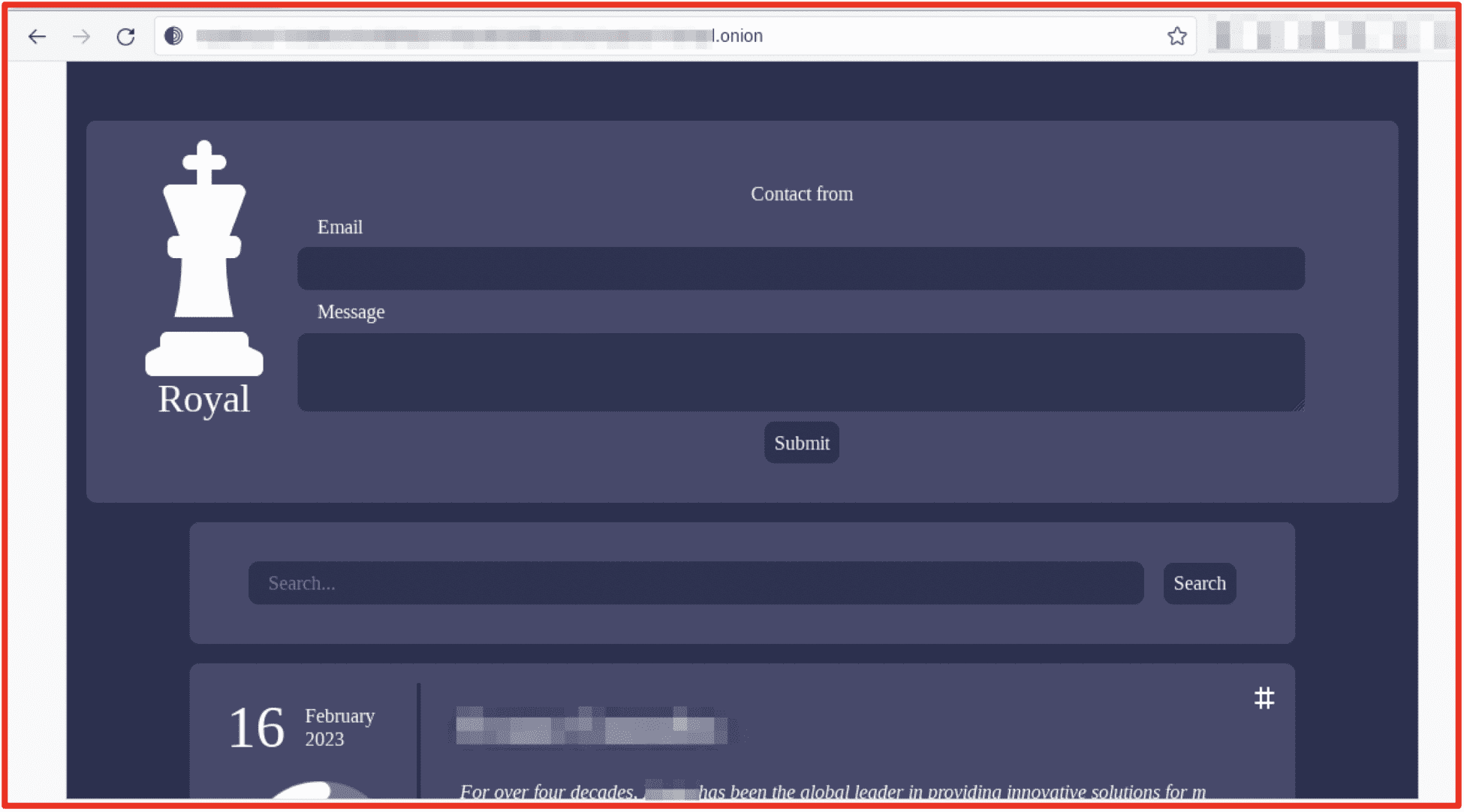The height and width of the screenshot is (812, 1464).
Task: Click into the Email input field
Action: pos(801,269)
